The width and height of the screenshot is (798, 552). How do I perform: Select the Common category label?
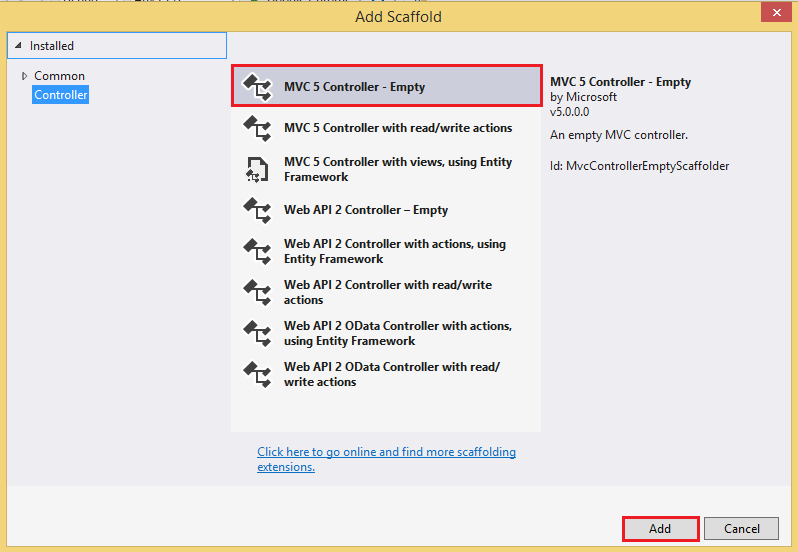tap(59, 76)
